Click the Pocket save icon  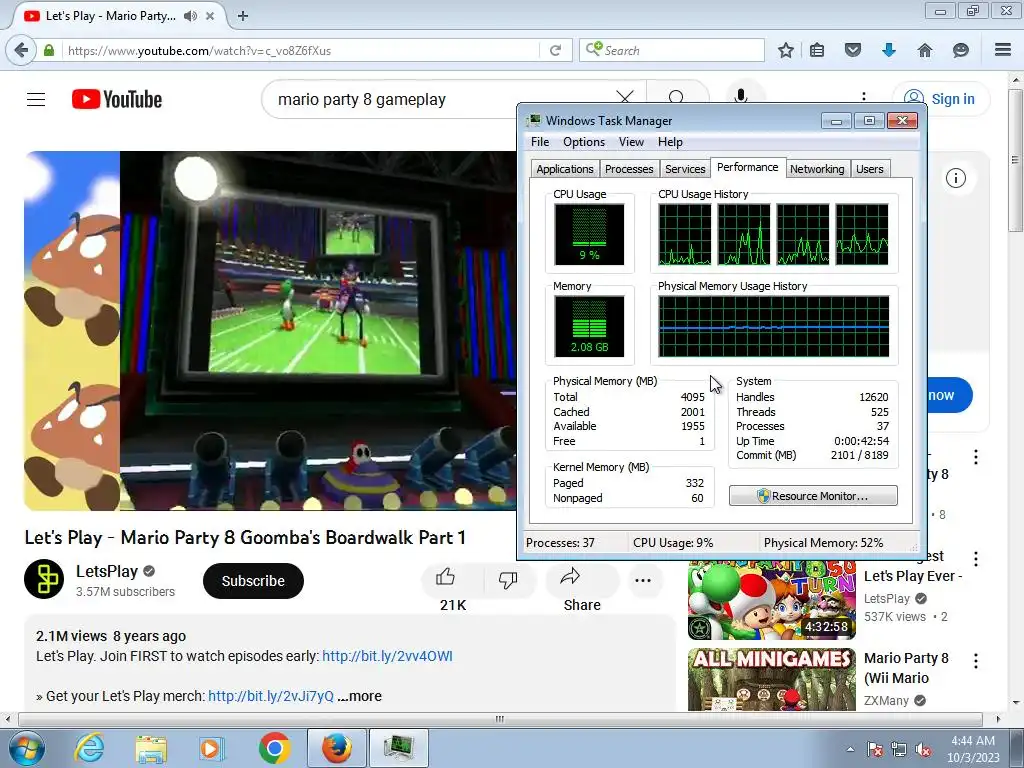(853, 50)
